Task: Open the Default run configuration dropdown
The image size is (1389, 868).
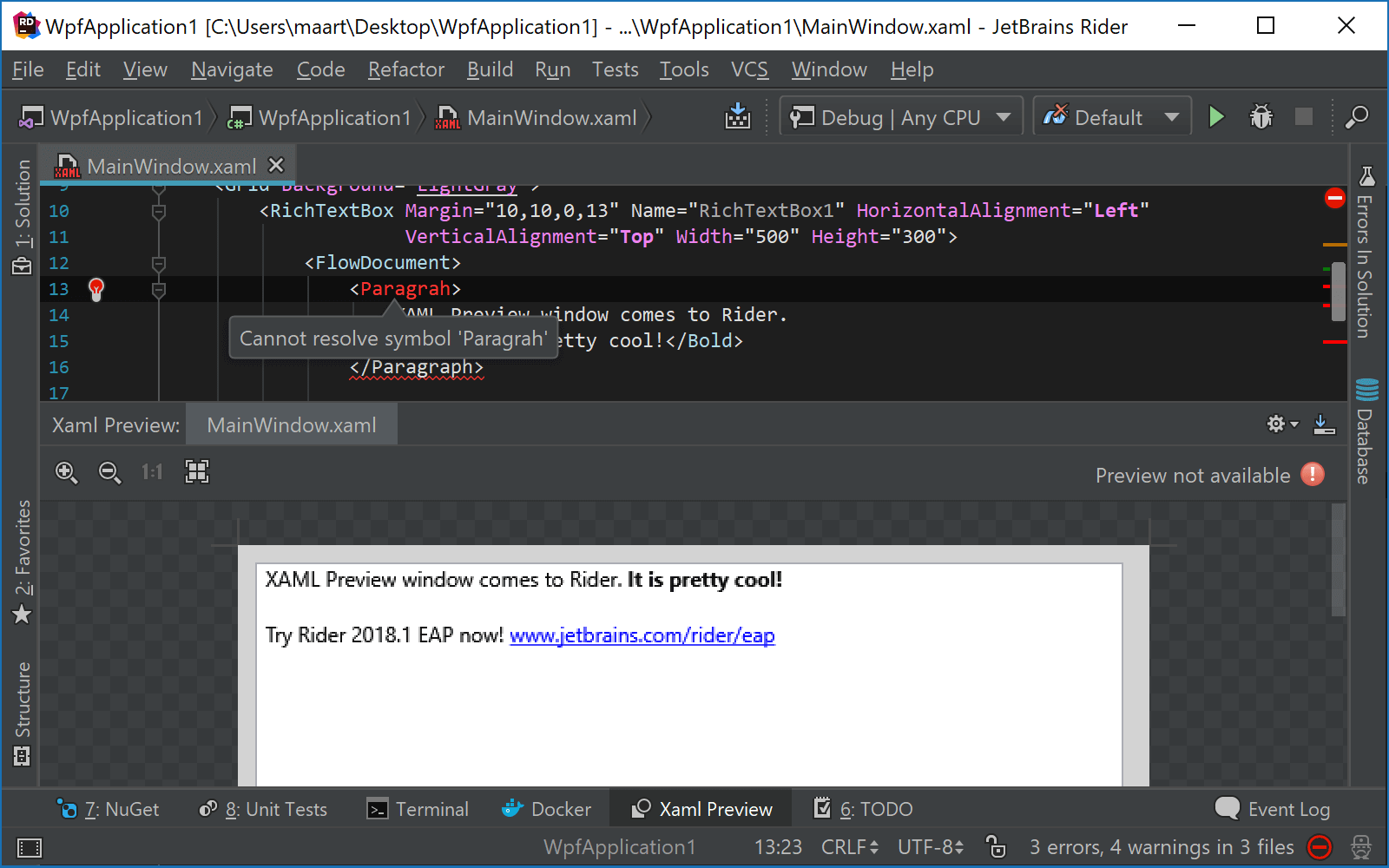Action: pyautogui.click(x=1111, y=117)
